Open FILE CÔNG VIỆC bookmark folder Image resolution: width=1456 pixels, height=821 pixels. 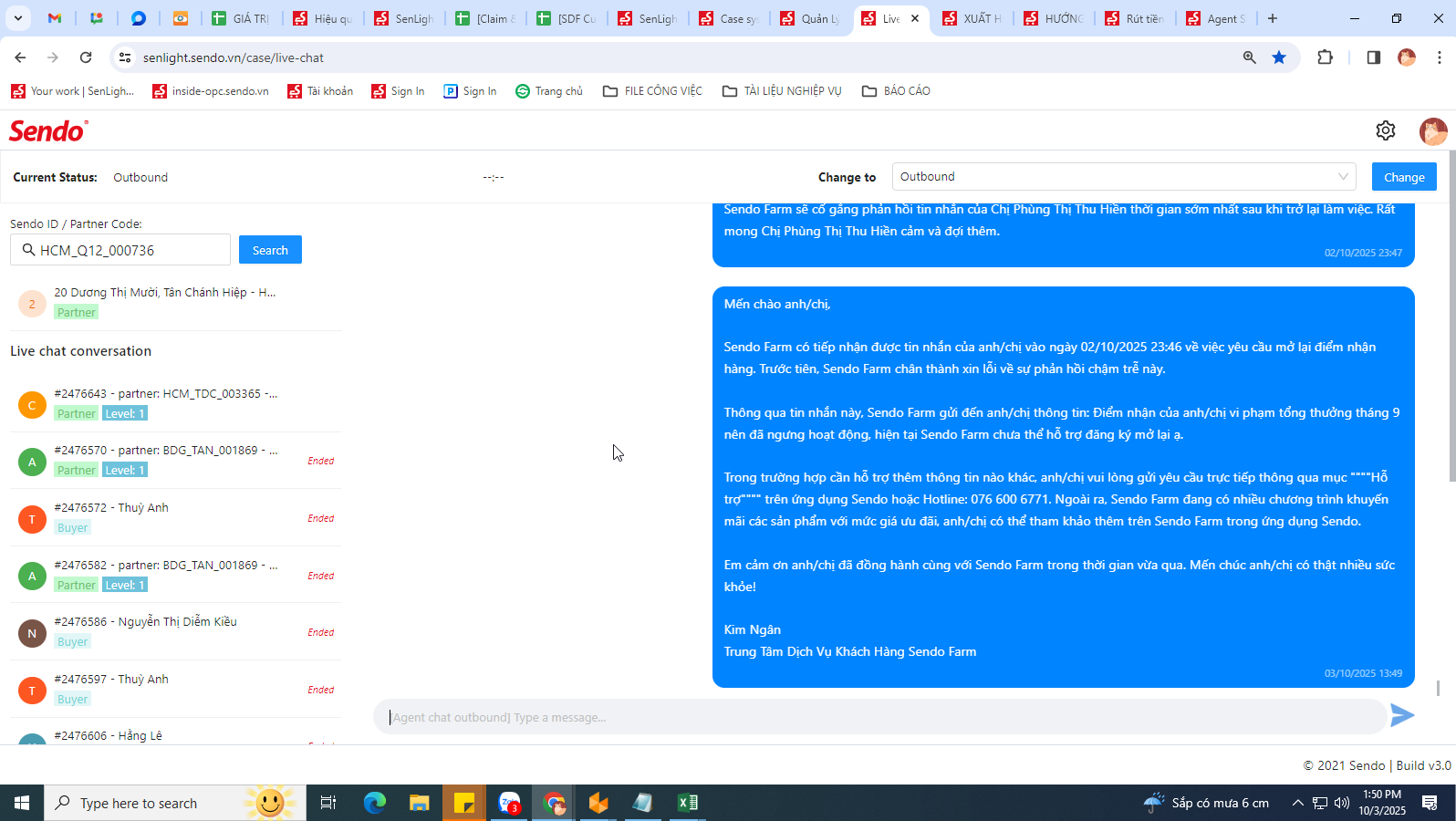652,91
